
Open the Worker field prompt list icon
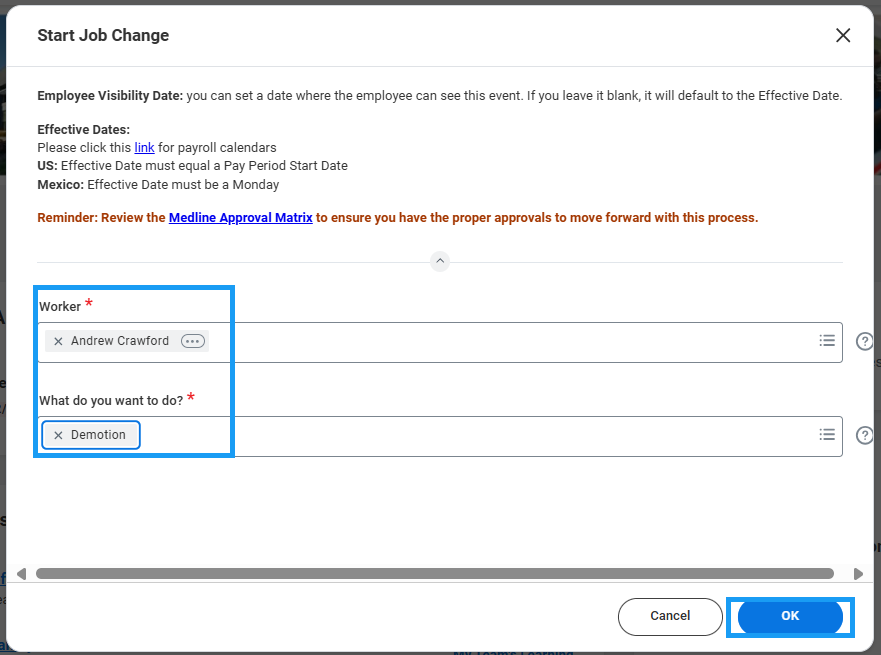(x=827, y=341)
